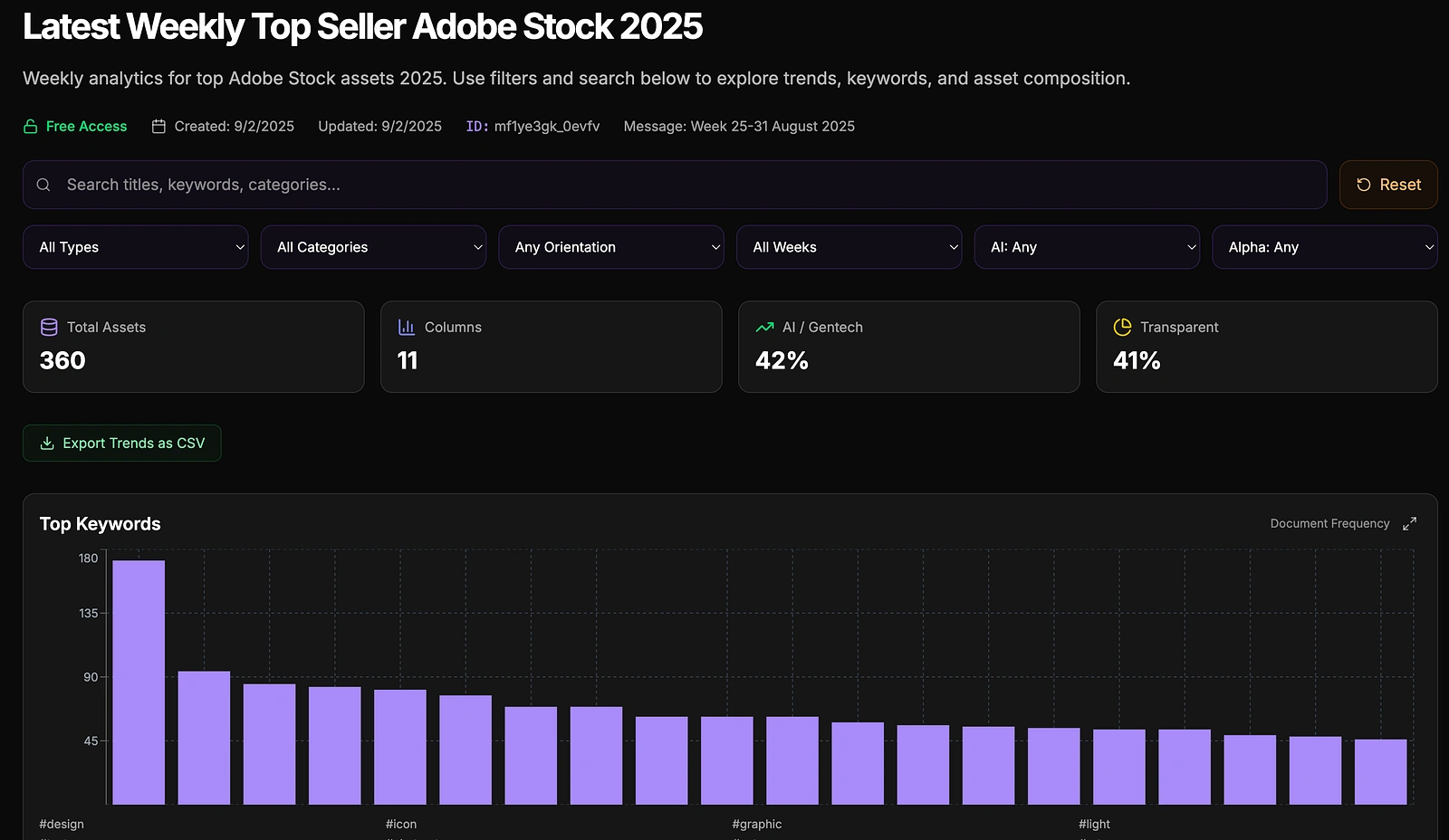The height and width of the screenshot is (840, 1449).
Task: Open the All Types dropdown
Action: [x=136, y=247]
